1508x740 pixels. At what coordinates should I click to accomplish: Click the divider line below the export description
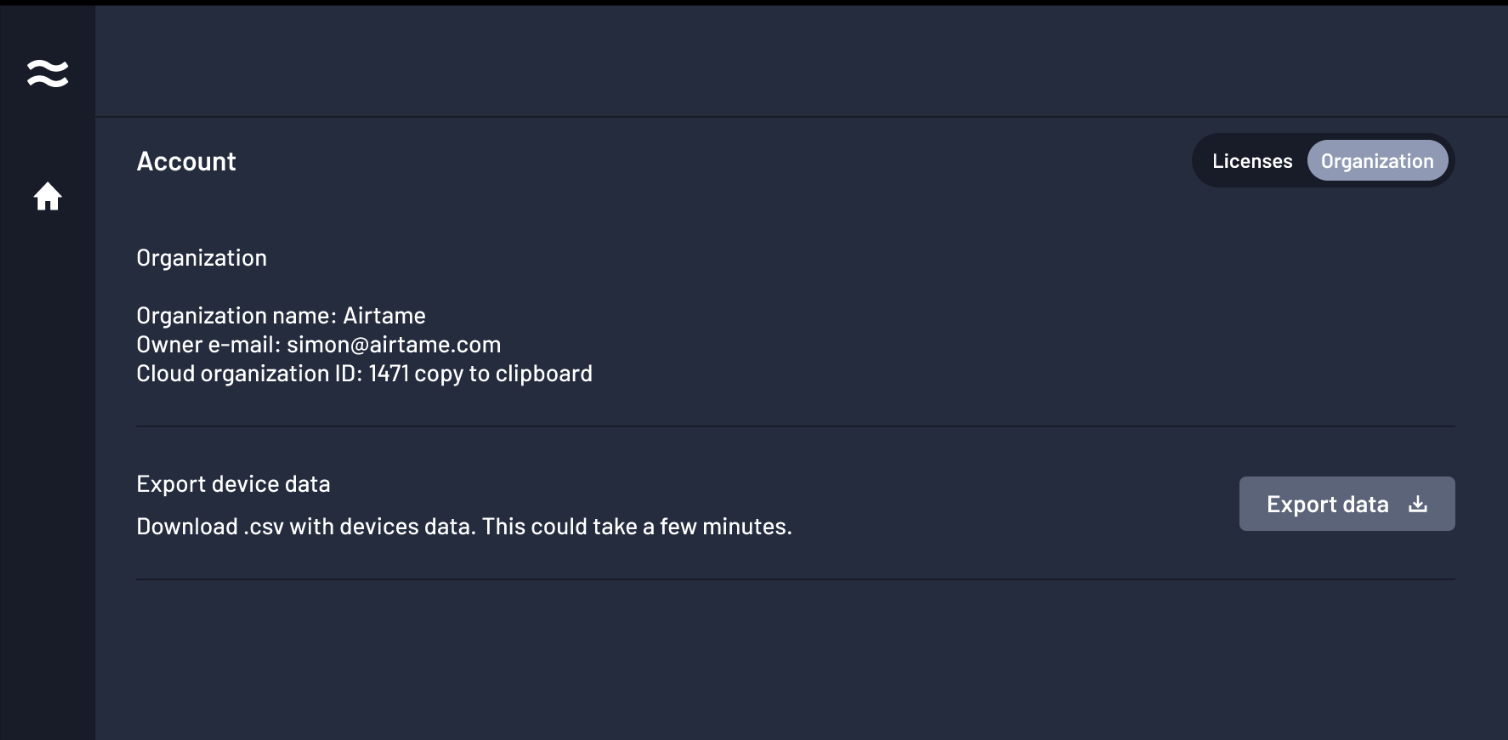(x=795, y=579)
